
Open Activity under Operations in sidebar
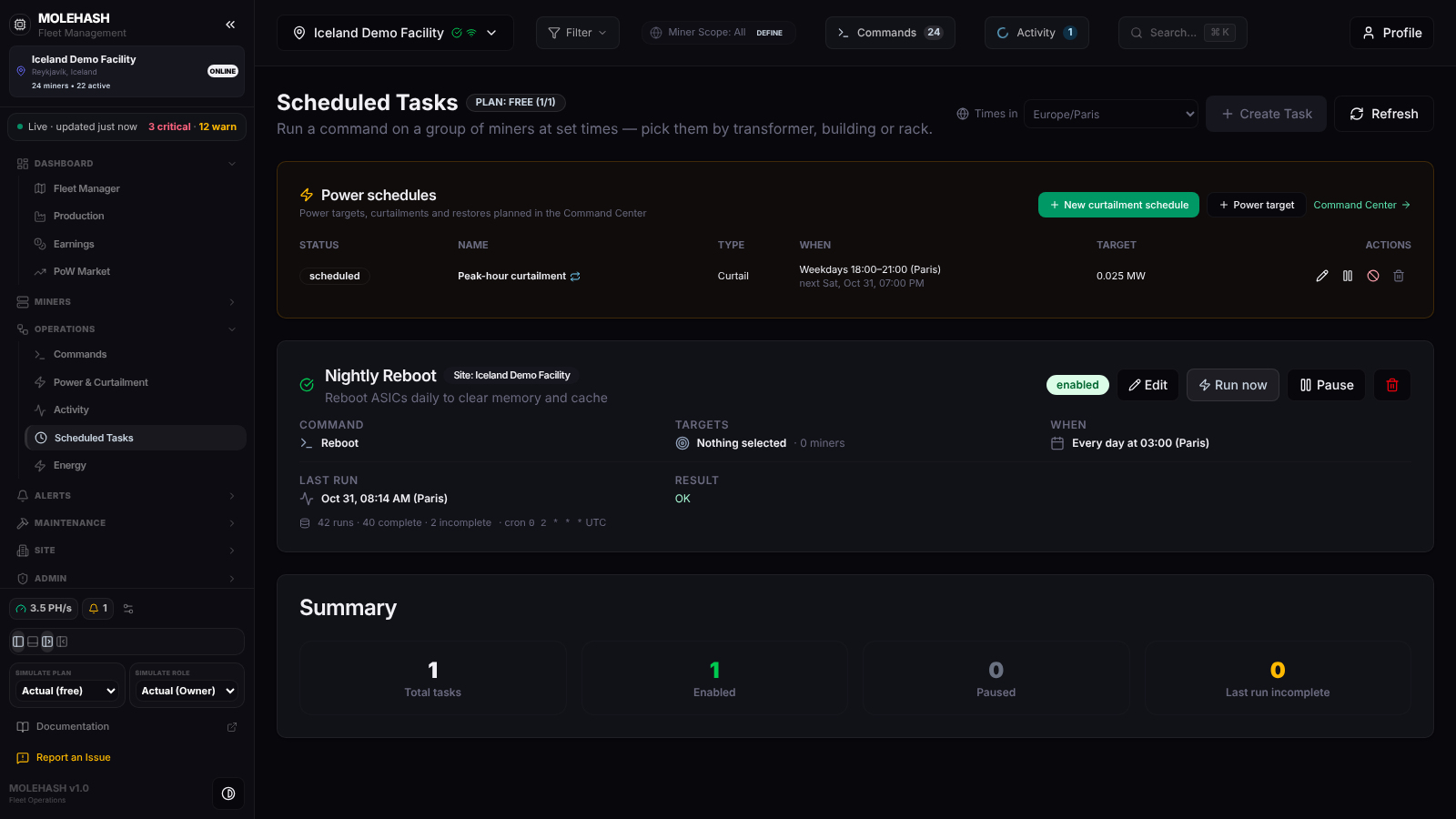pos(136,409)
